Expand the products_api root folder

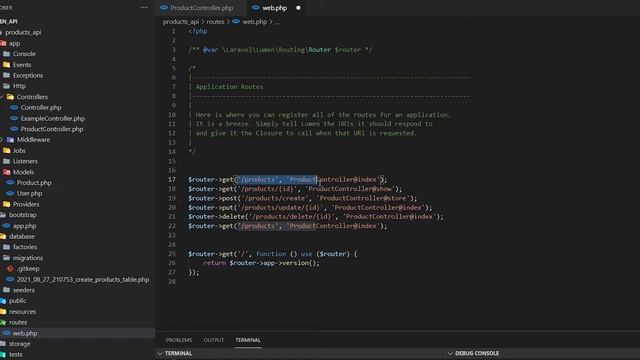coord(23,32)
